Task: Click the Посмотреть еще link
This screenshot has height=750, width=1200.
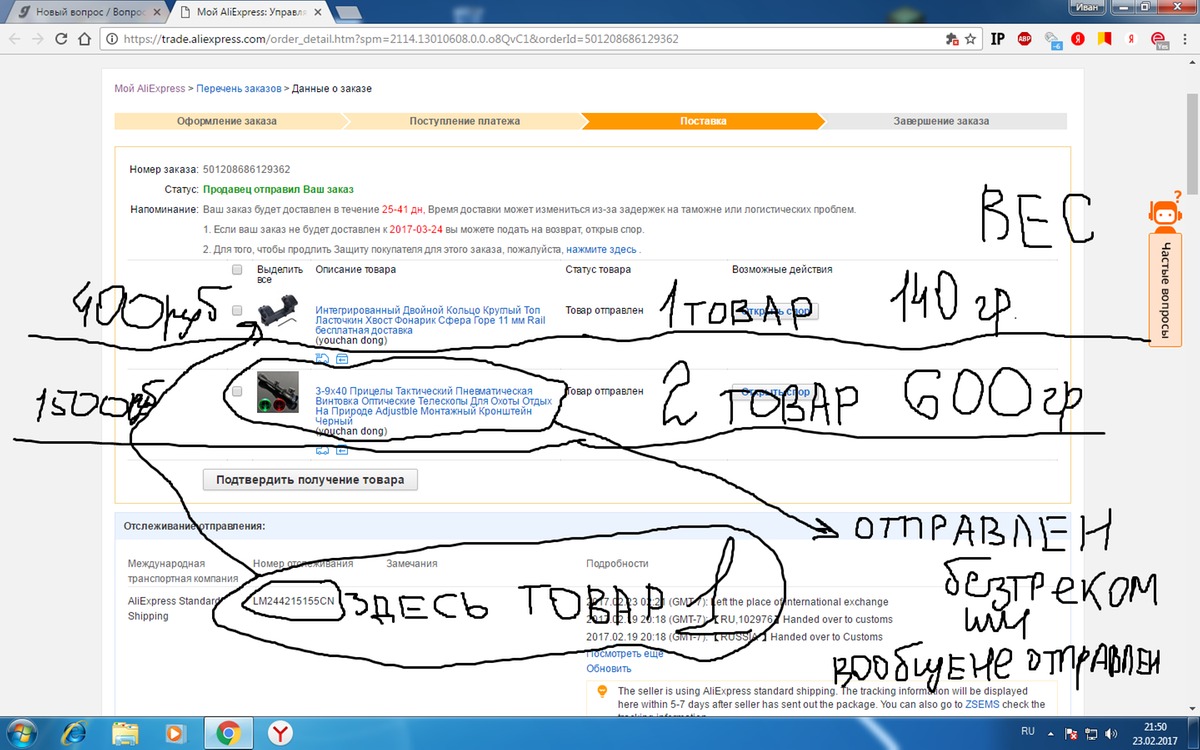Action: (x=625, y=653)
